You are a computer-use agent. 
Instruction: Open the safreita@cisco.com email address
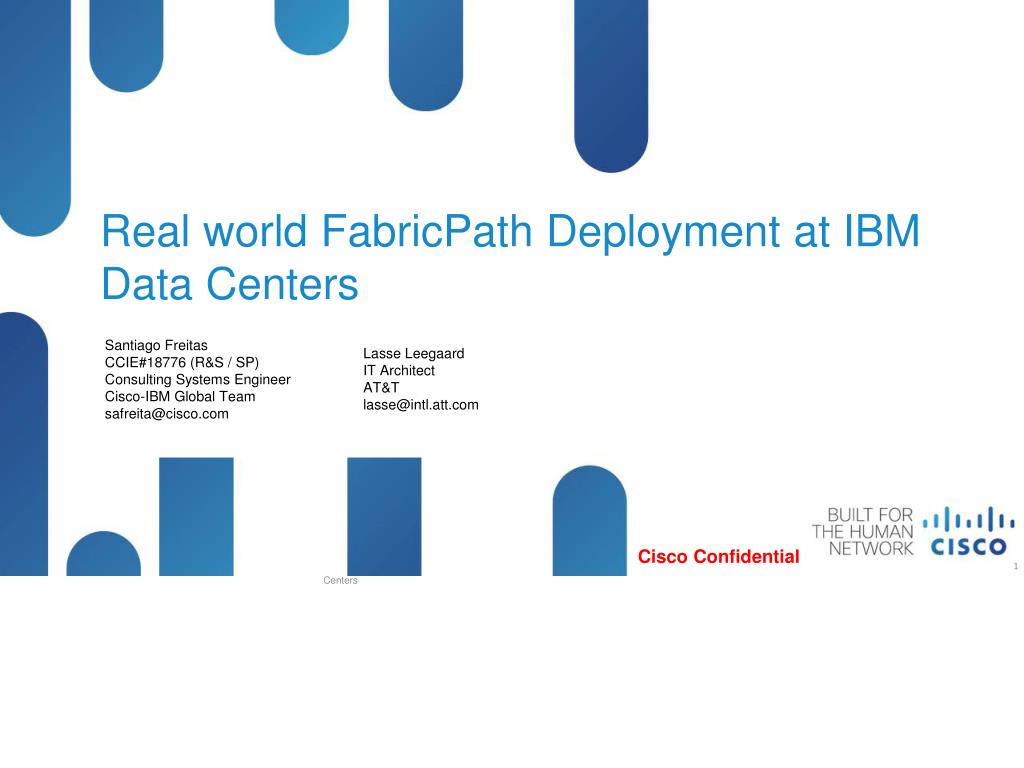167,414
